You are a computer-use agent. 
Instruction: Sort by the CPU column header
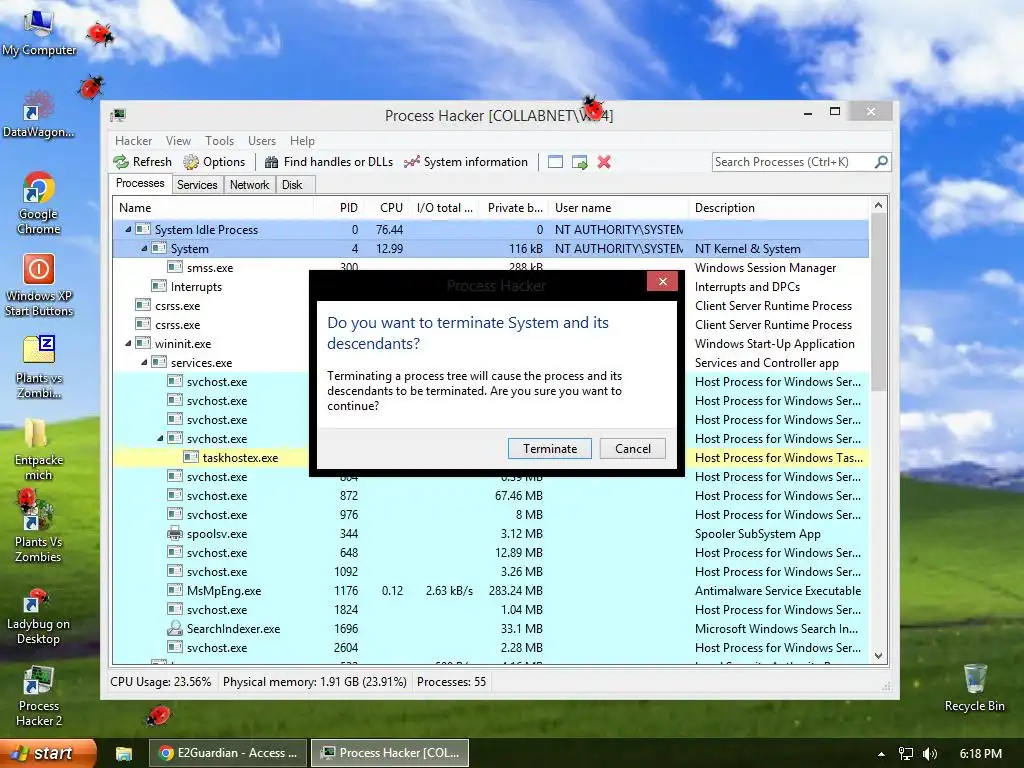[385, 208]
